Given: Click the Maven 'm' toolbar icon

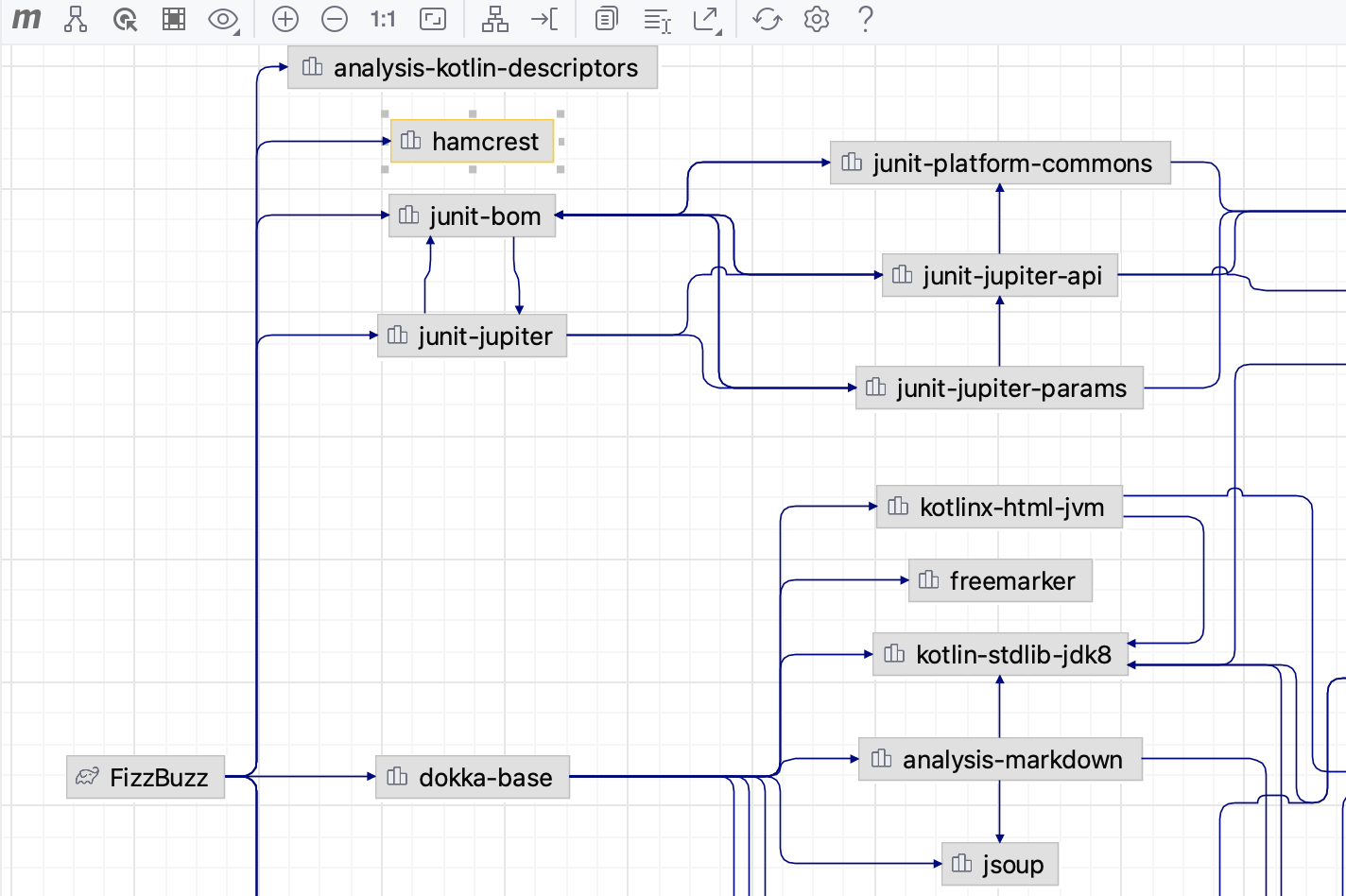Looking at the screenshot, I should tap(26, 19).
